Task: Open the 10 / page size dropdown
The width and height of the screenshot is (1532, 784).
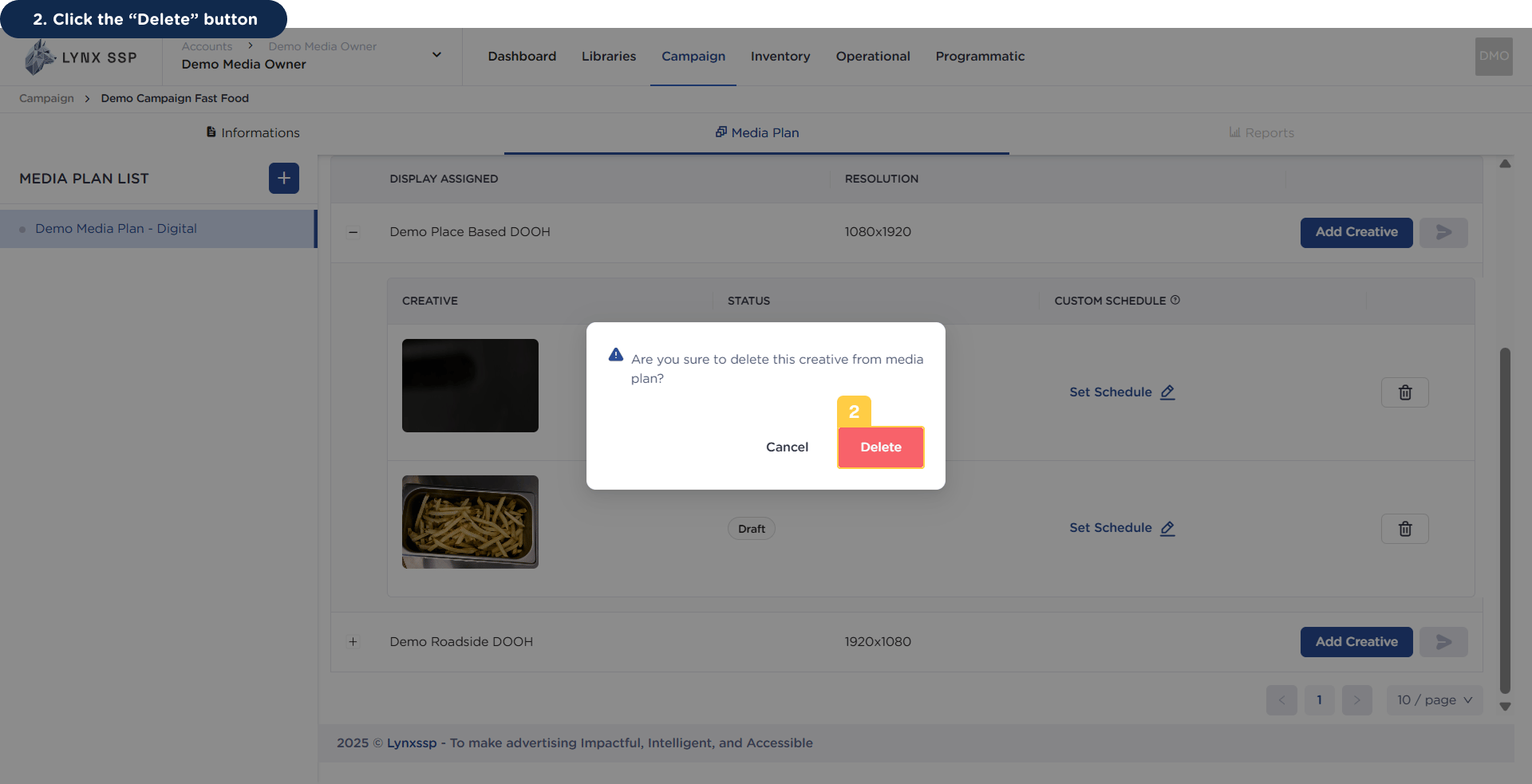Action: pos(1435,700)
